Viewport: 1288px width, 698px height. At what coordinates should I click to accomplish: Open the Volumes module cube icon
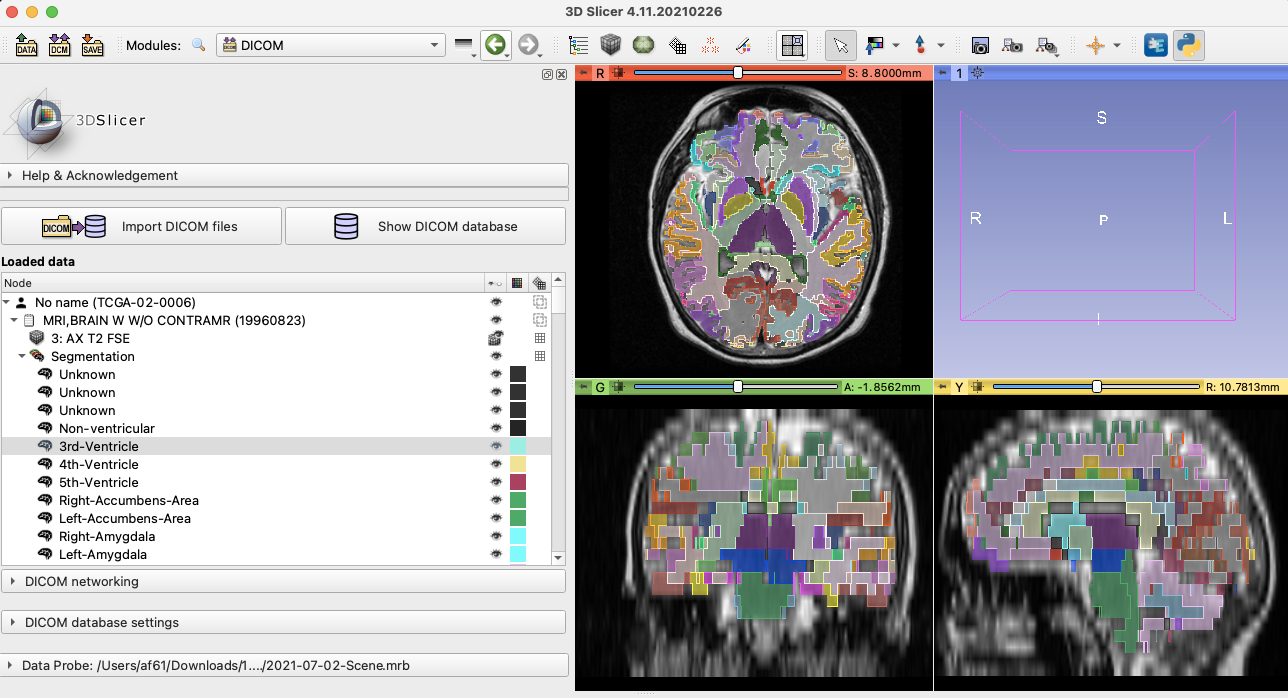[x=610, y=45]
